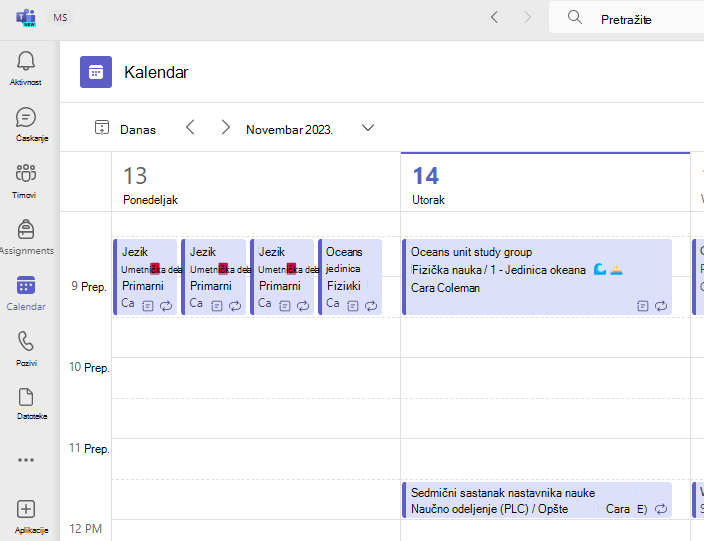Go to the previous week arrow beside Danas
This screenshot has height=541, width=704.
point(190,128)
